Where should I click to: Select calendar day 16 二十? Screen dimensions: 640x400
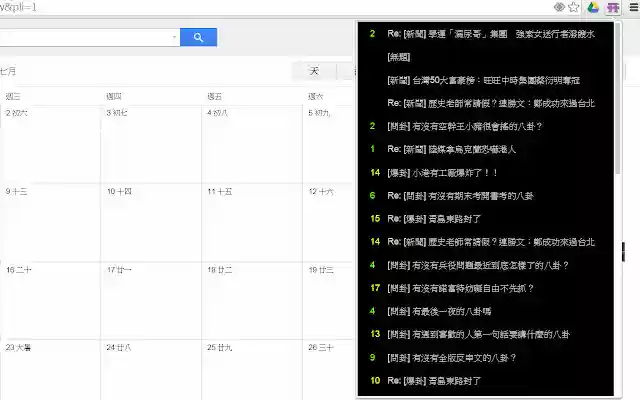[x=19, y=270]
